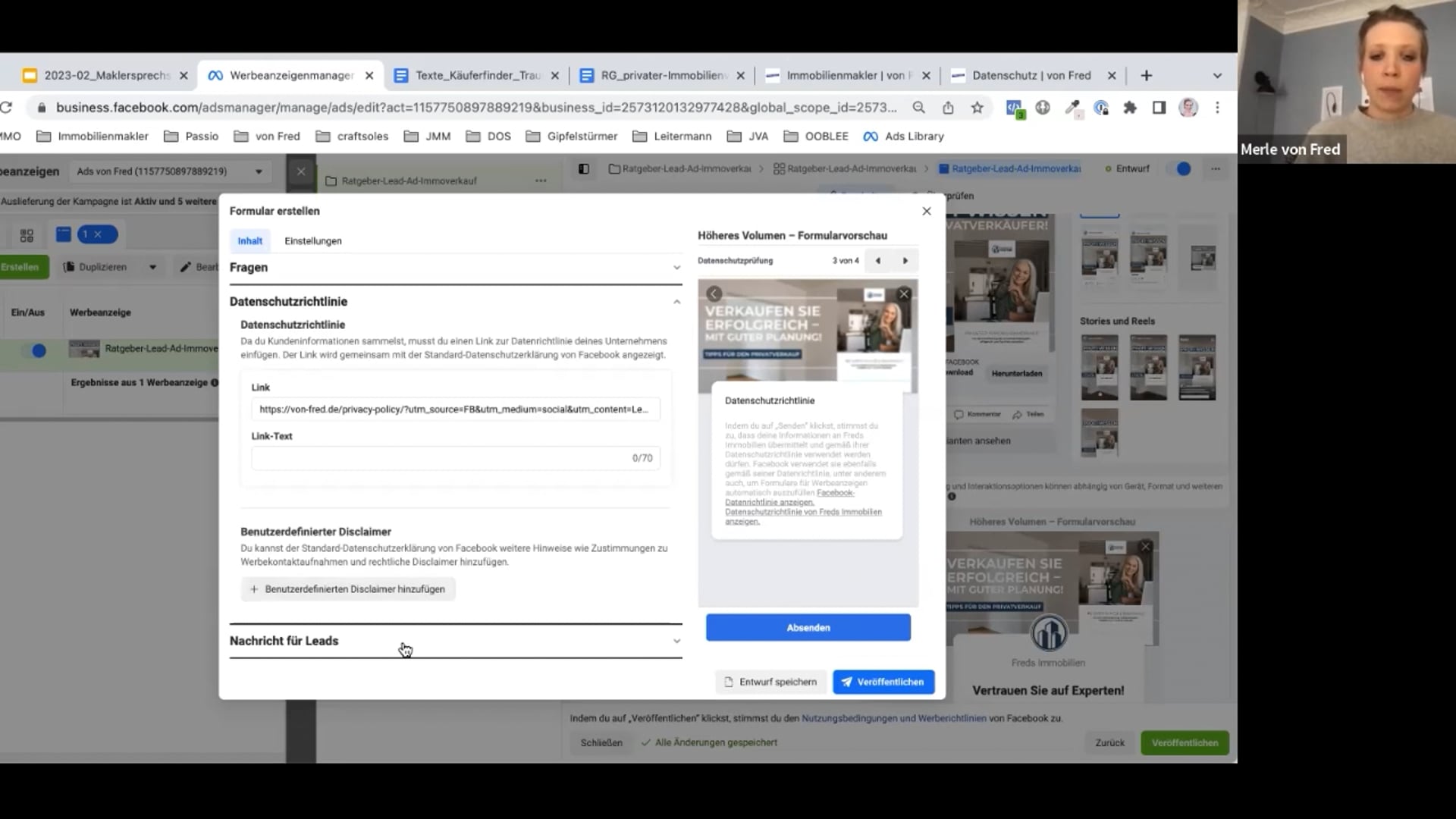Toggle the browser side panel icon
The height and width of the screenshot is (819, 1456).
[1159, 108]
